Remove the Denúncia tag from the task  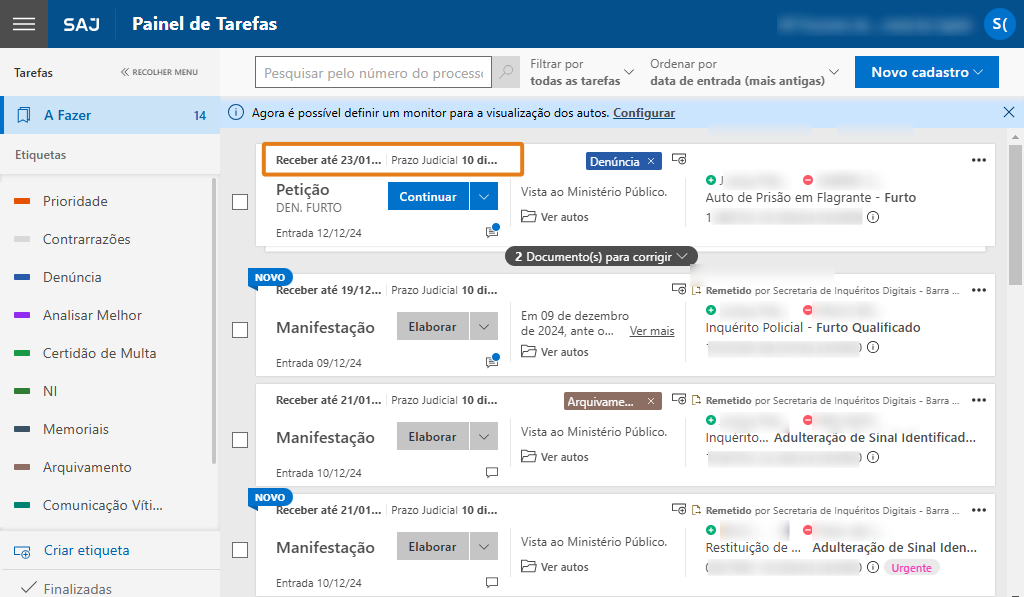click(651, 161)
